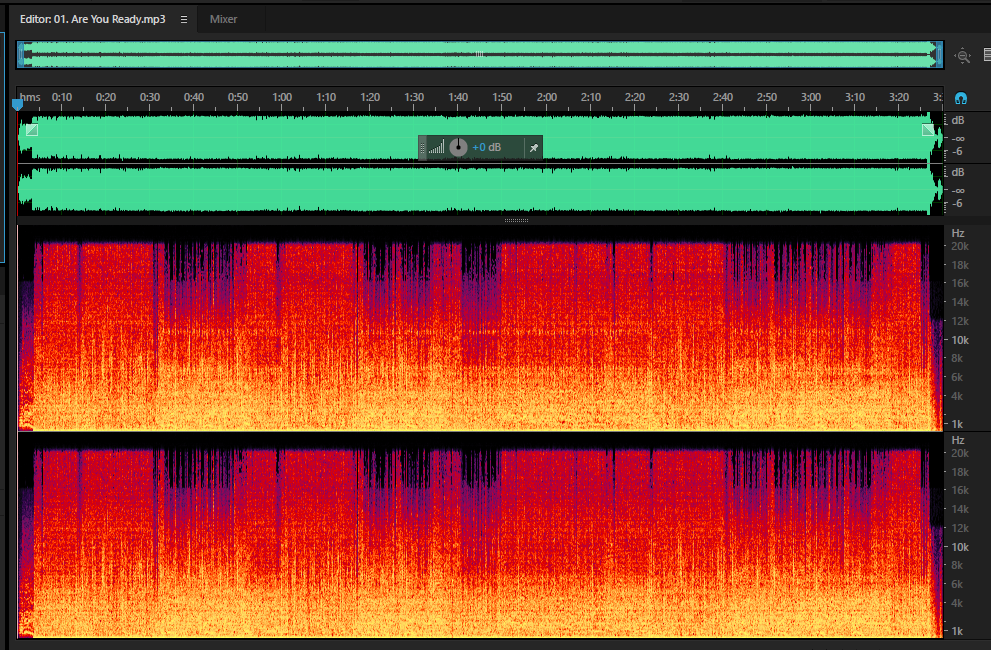This screenshot has width=991, height=650.
Task: Click the fade-out handle at waveform end
Action: click(x=928, y=130)
